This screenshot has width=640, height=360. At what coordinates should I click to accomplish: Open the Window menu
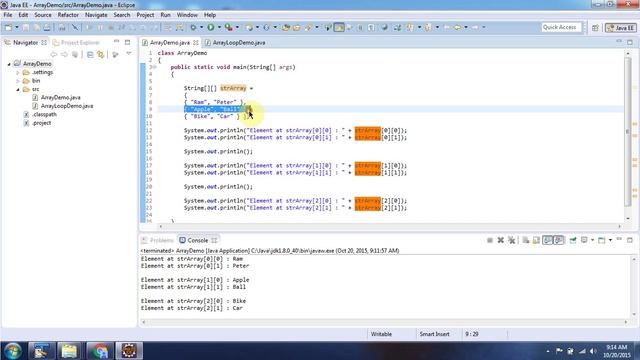pyautogui.click(x=187, y=15)
